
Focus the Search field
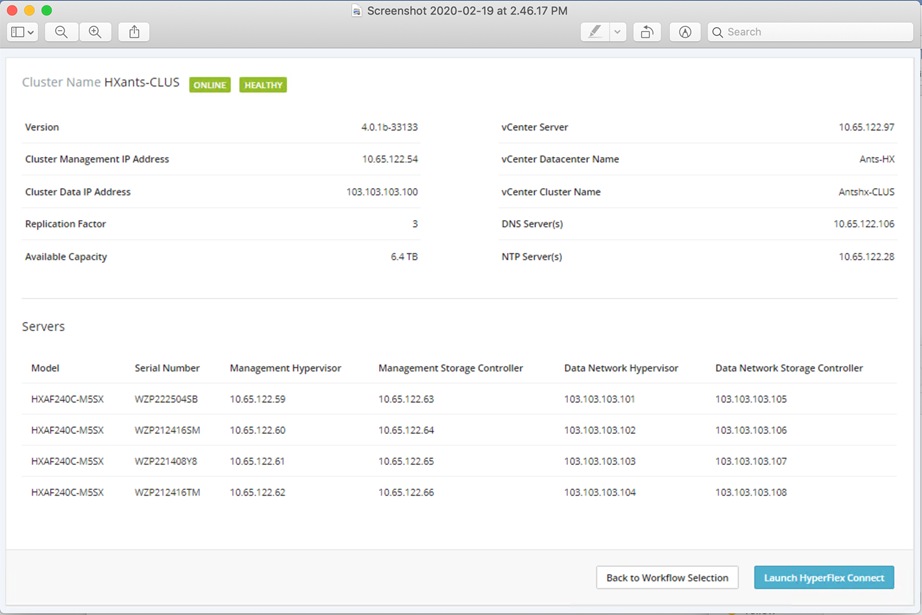pyautogui.click(x=810, y=32)
